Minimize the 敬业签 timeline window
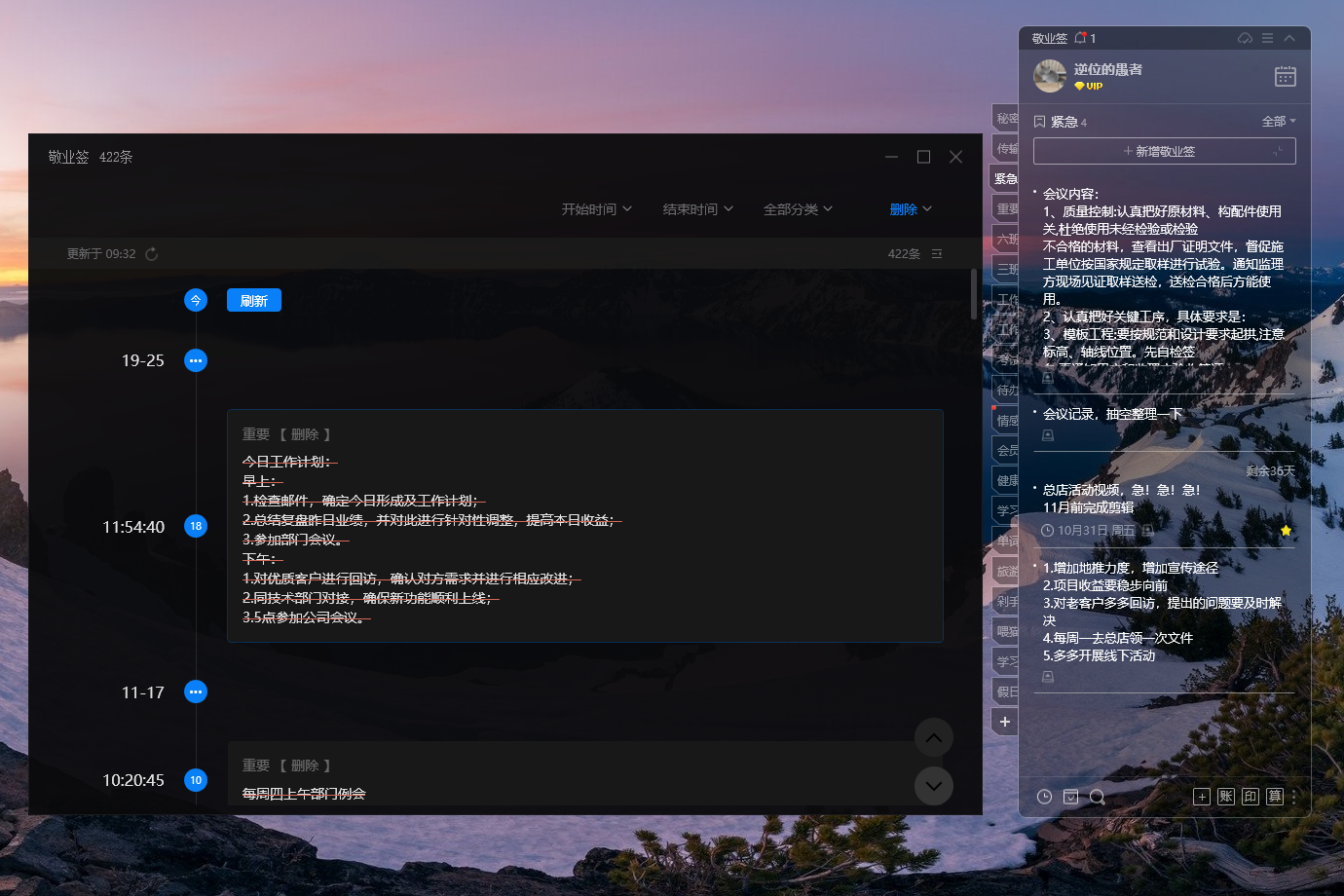Image resolution: width=1344 pixels, height=896 pixels. point(892,157)
